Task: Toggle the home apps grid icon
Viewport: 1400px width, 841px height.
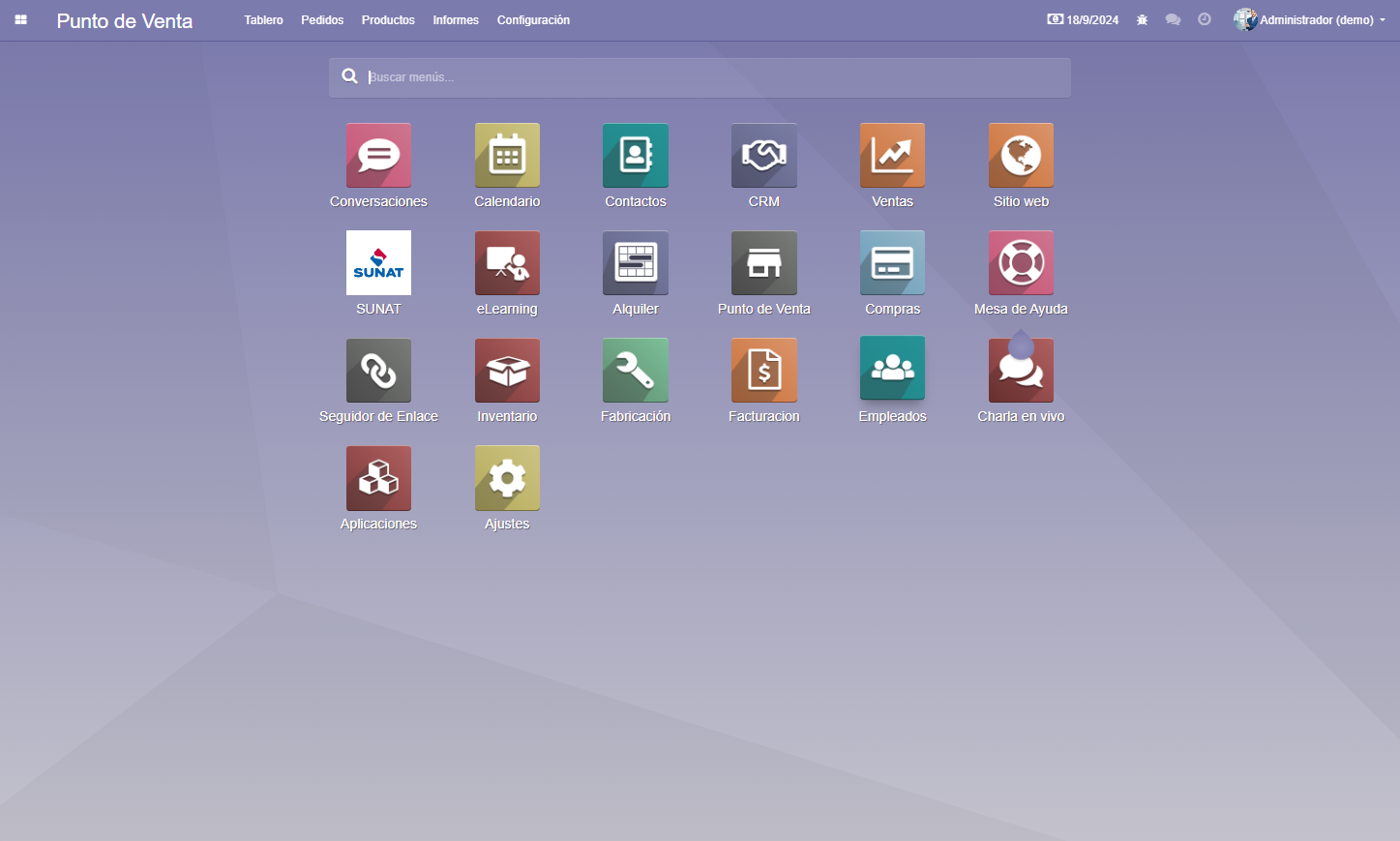Action: pos(20,19)
